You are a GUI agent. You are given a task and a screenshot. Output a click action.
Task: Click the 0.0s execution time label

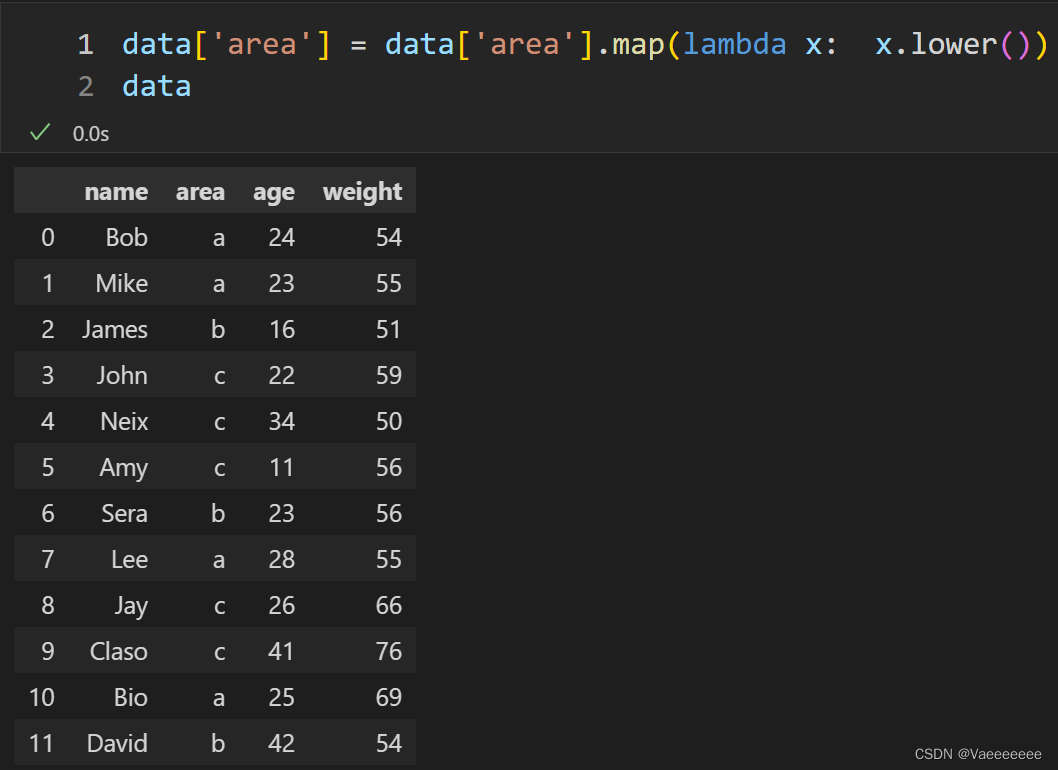(90, 134)
